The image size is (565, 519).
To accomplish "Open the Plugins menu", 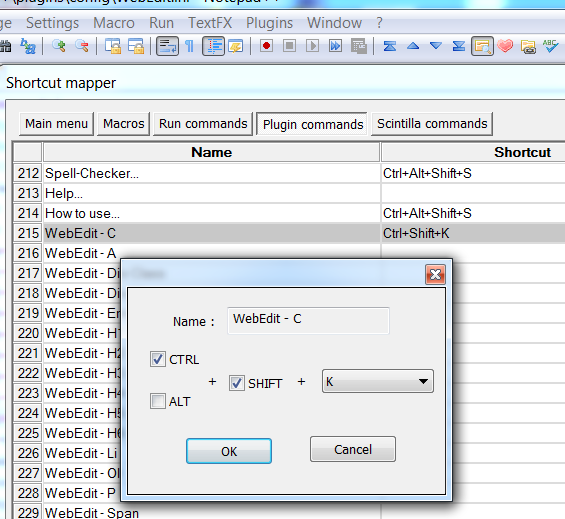I will (x=270, y=23).
